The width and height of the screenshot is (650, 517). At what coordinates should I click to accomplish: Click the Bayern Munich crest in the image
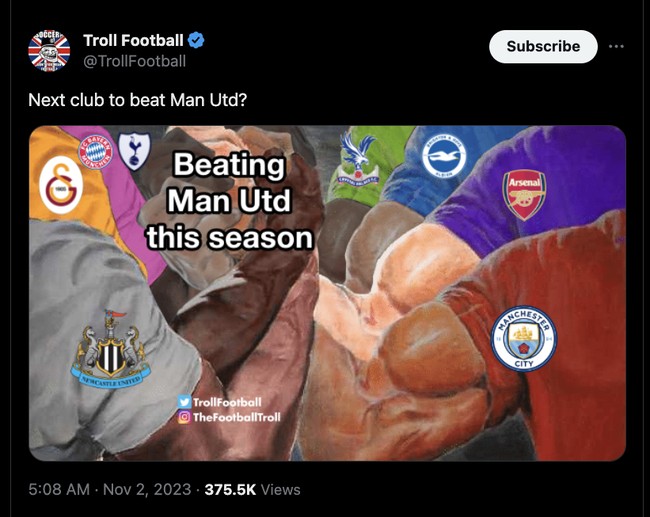[x=94, y=150]
